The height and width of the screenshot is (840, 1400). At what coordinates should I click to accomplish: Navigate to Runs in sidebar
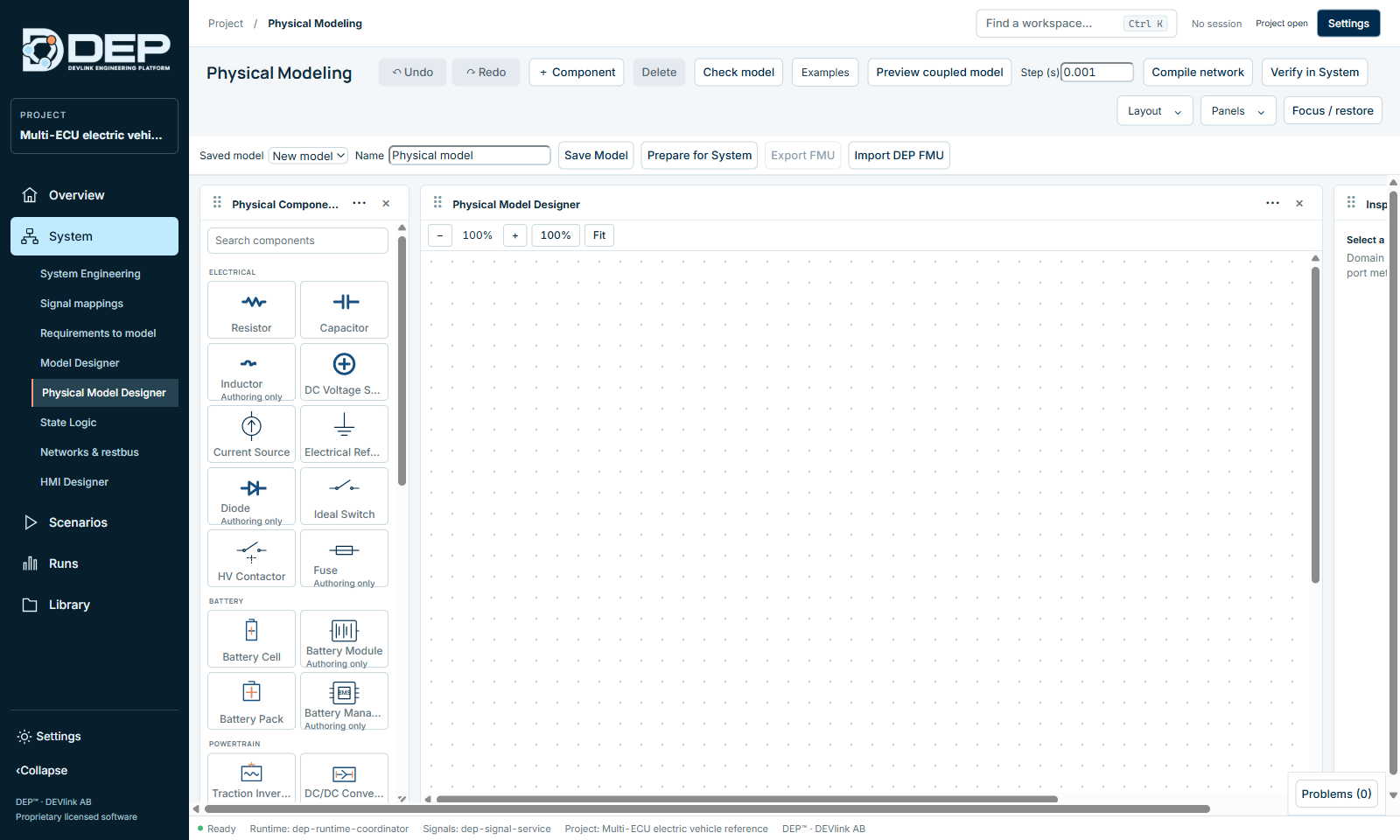click(x=94, y=563)
